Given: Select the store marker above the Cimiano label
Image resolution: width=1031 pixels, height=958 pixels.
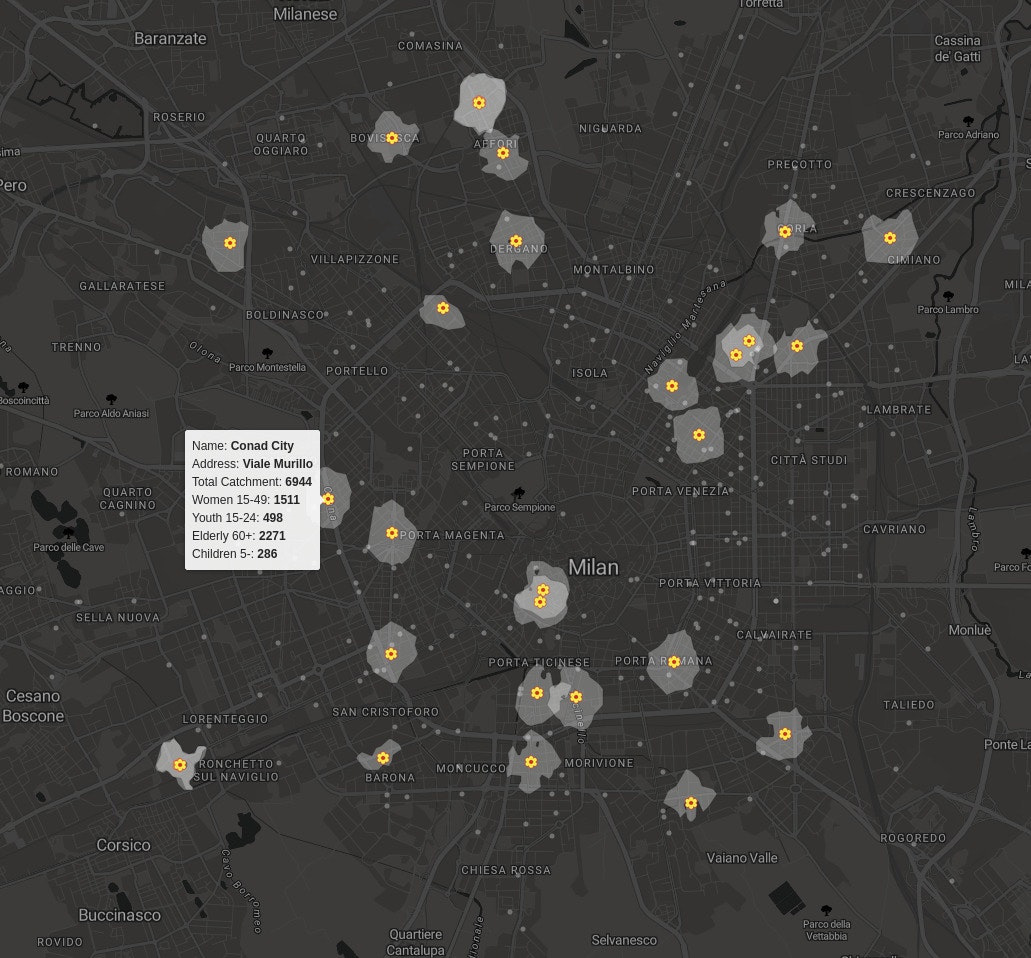Looking at the screenshot, I should tap(890, 238).
